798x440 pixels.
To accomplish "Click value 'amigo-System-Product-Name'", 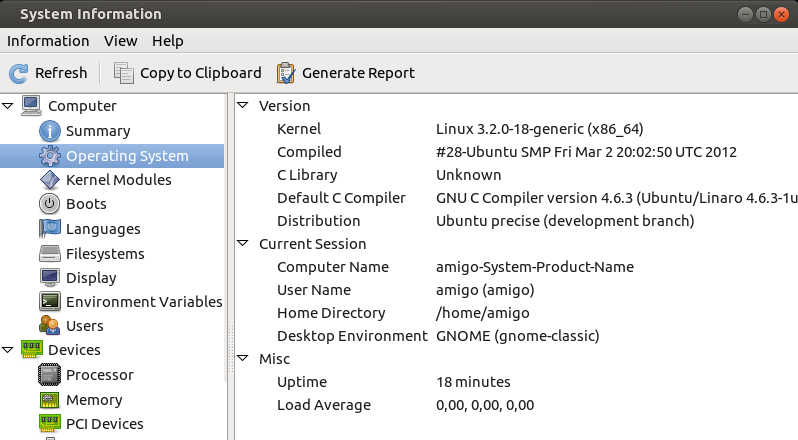I will (x=535, y=267).
